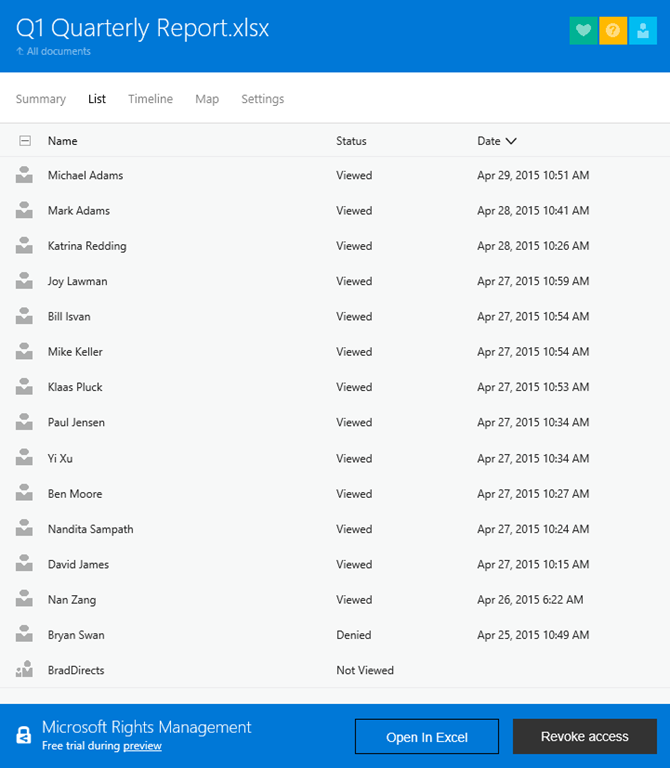Click the blue user account icon
The width and height of the screenshot is (670, 768).
click(x=643, y=31)
